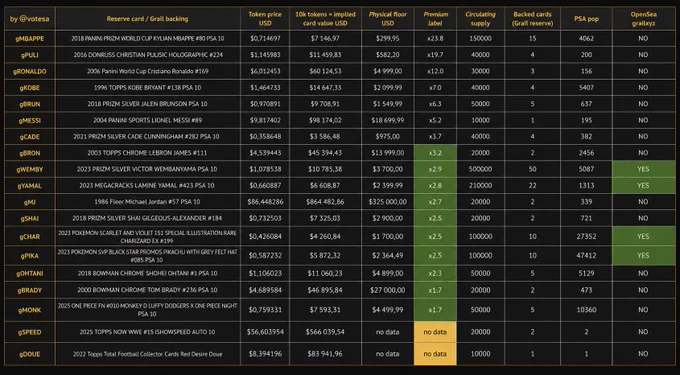Select the gSPEED ticker cell
Screen dimensions: 680x375
click(29, 332)
